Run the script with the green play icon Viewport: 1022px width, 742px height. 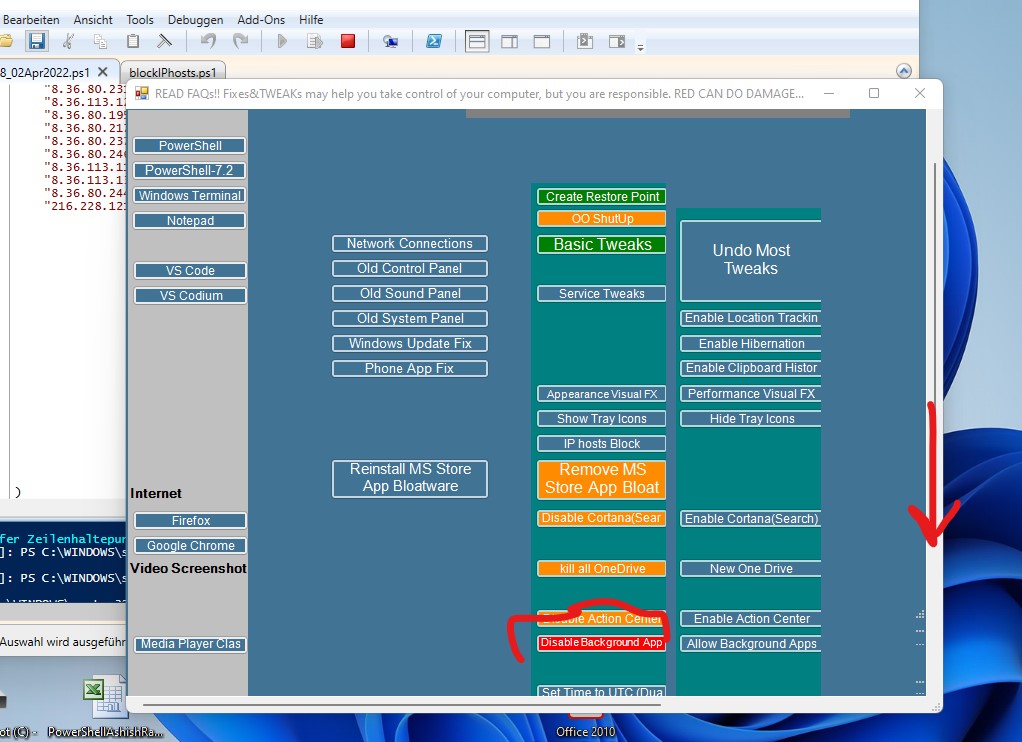click(x=282, y=42)
